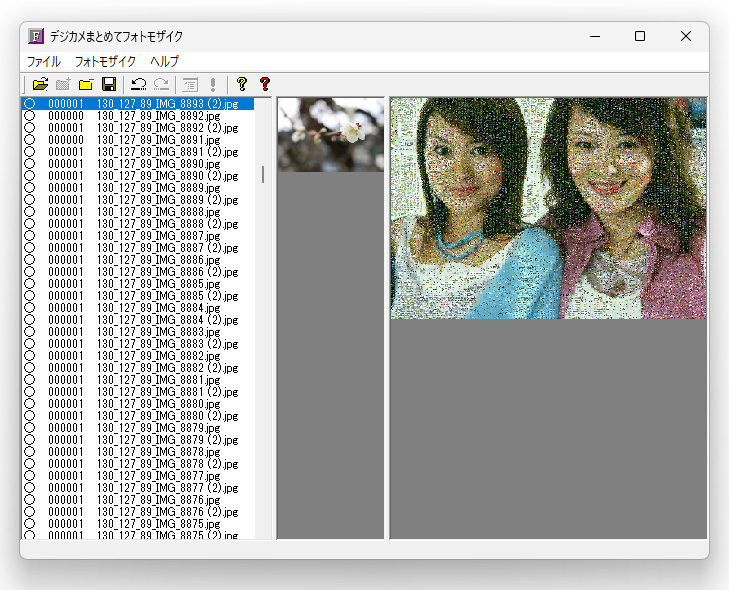This screenshot has height=590, width=729.
Task: Click the photo mosaic preview image
Action: [x=548, y=208]
